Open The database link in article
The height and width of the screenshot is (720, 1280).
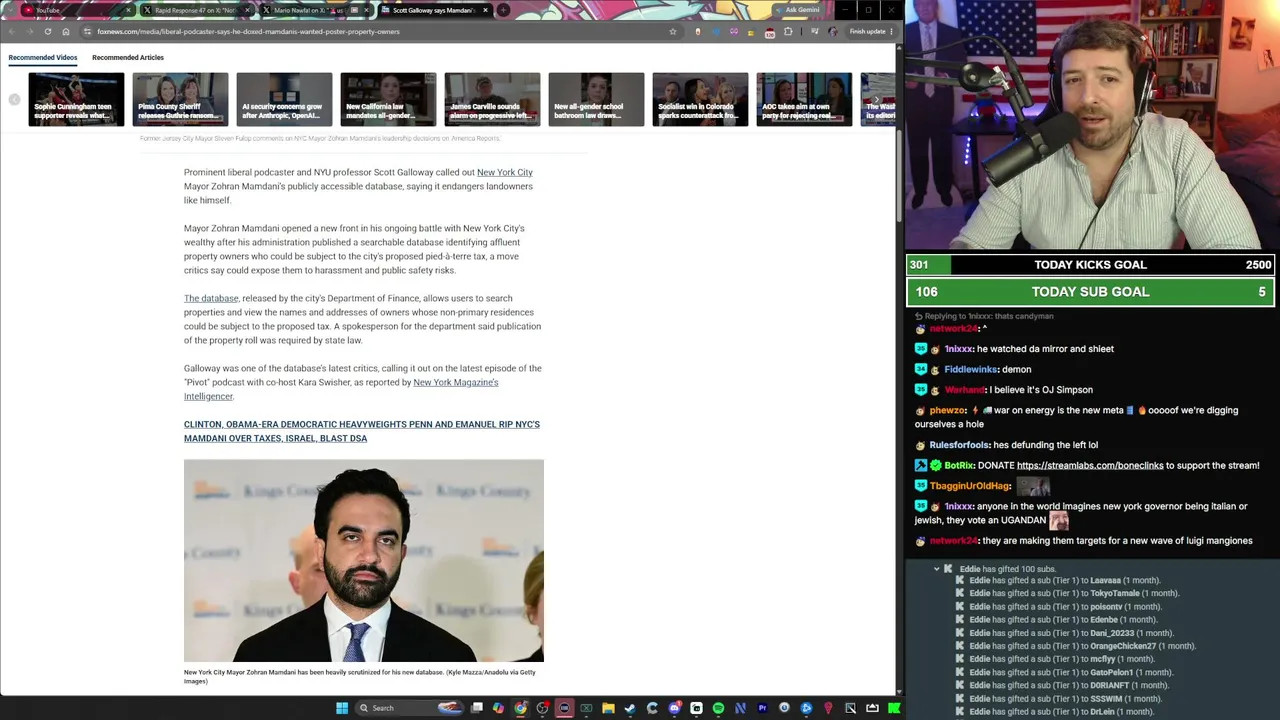211,298
